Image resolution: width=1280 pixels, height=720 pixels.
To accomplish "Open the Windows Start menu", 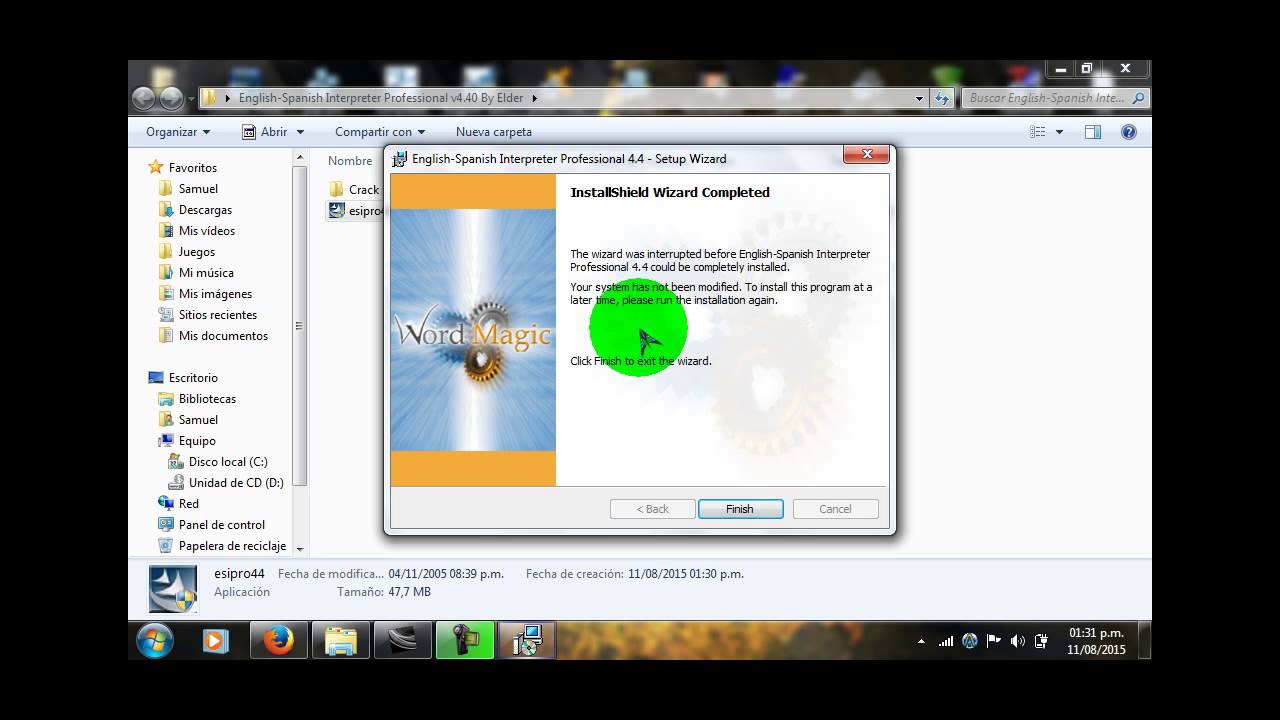I will point(155,641).
